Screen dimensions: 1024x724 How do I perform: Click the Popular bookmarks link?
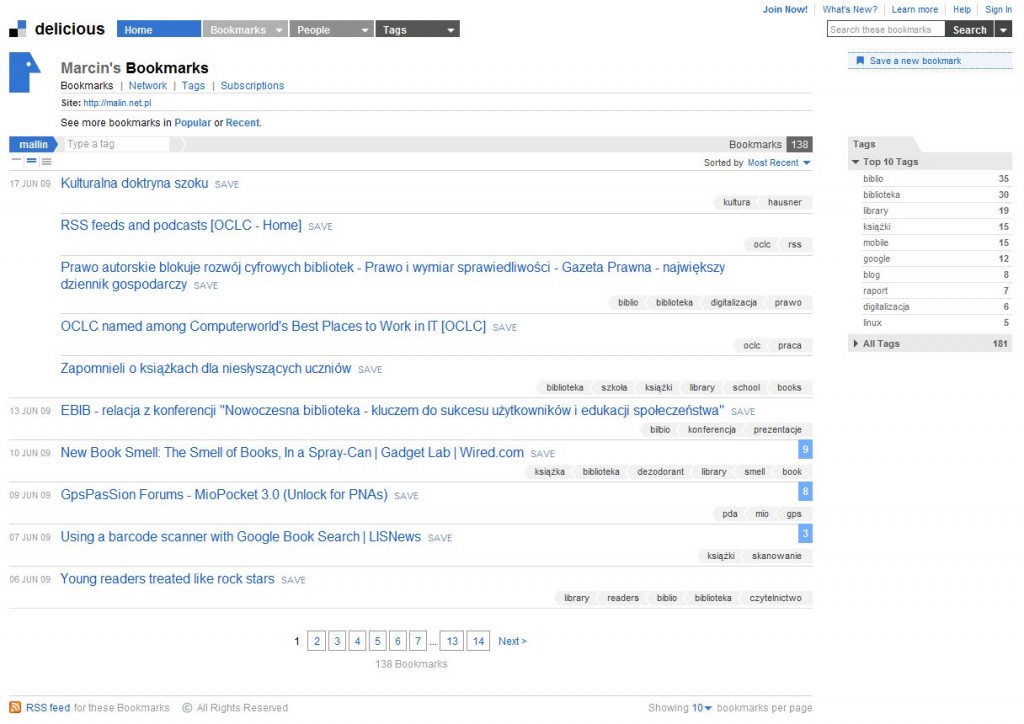[x=193, y=123]
